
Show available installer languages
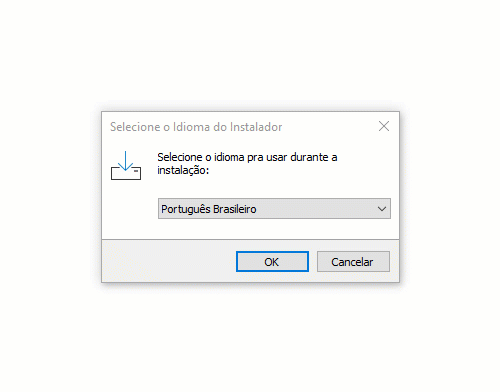coord(274,209)
